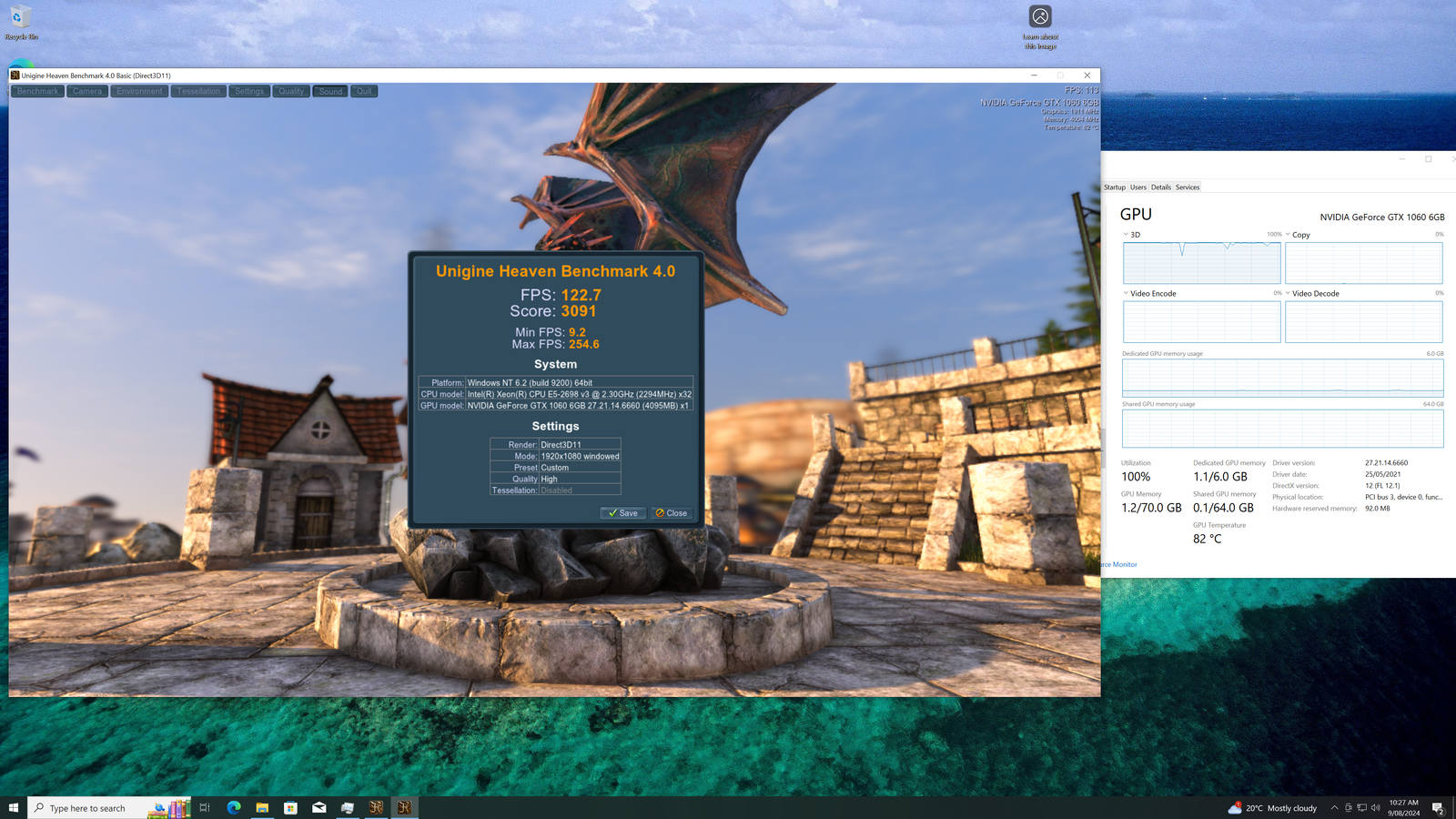Open the Copy engine graph dropdown
1456x819 pixels.
[1288, 234]
